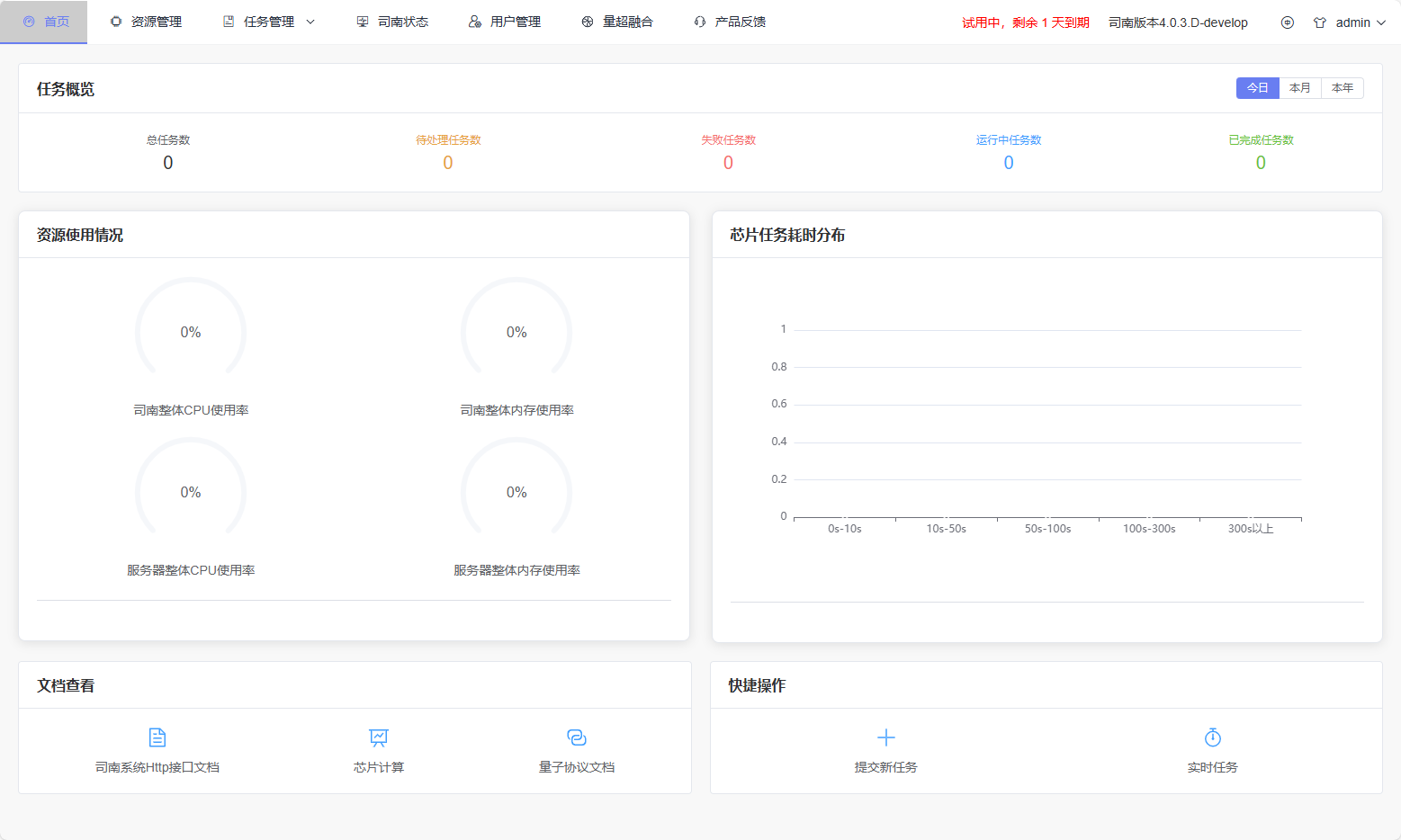Click the chevron arrow next to admin

[1381, 22]
